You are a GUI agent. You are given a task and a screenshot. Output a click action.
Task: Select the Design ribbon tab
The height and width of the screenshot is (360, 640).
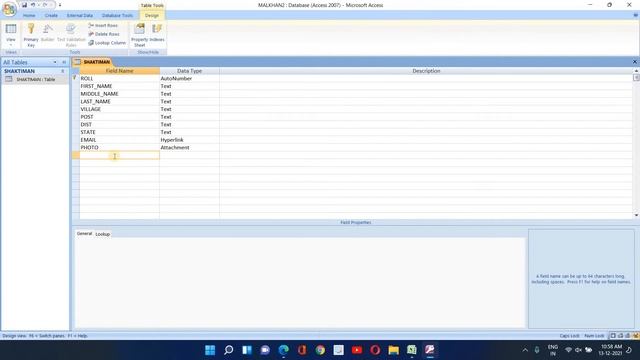pos(152,16)
